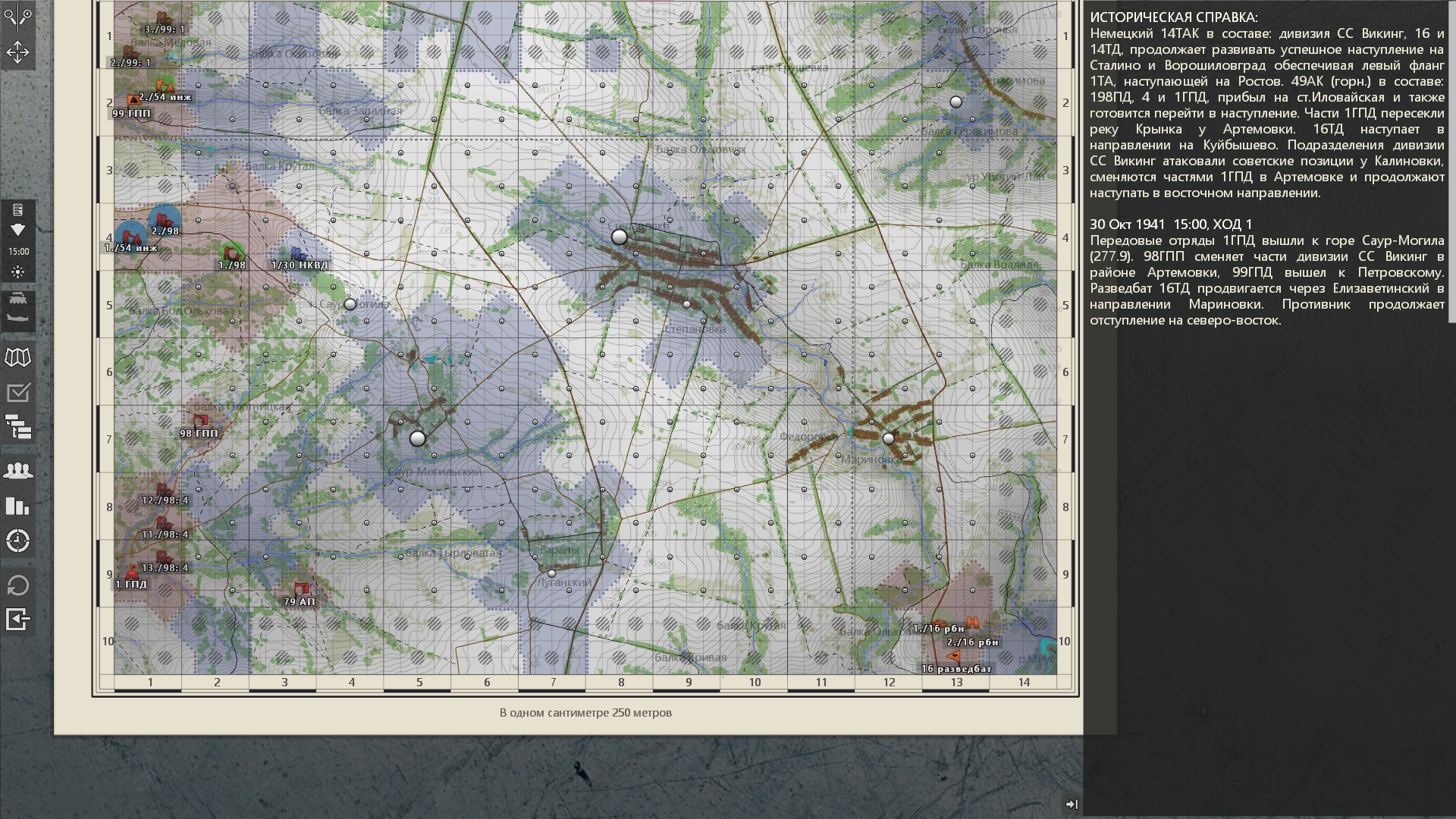Expand the unit hierarchy tree icon
1456x819 pixels.
click(x=18, y=428)
